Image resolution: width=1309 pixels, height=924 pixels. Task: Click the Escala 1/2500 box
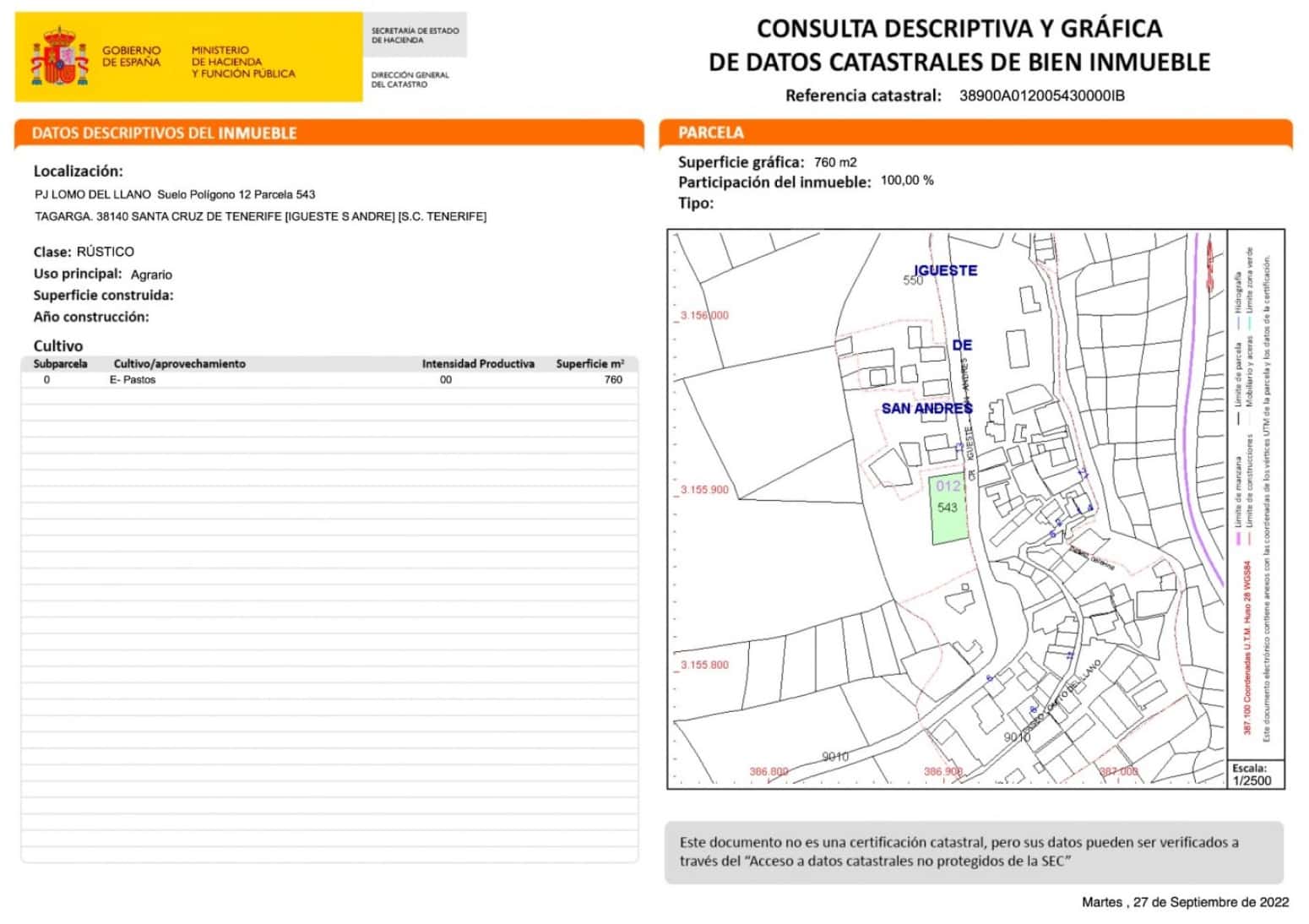click(1252, 775)
